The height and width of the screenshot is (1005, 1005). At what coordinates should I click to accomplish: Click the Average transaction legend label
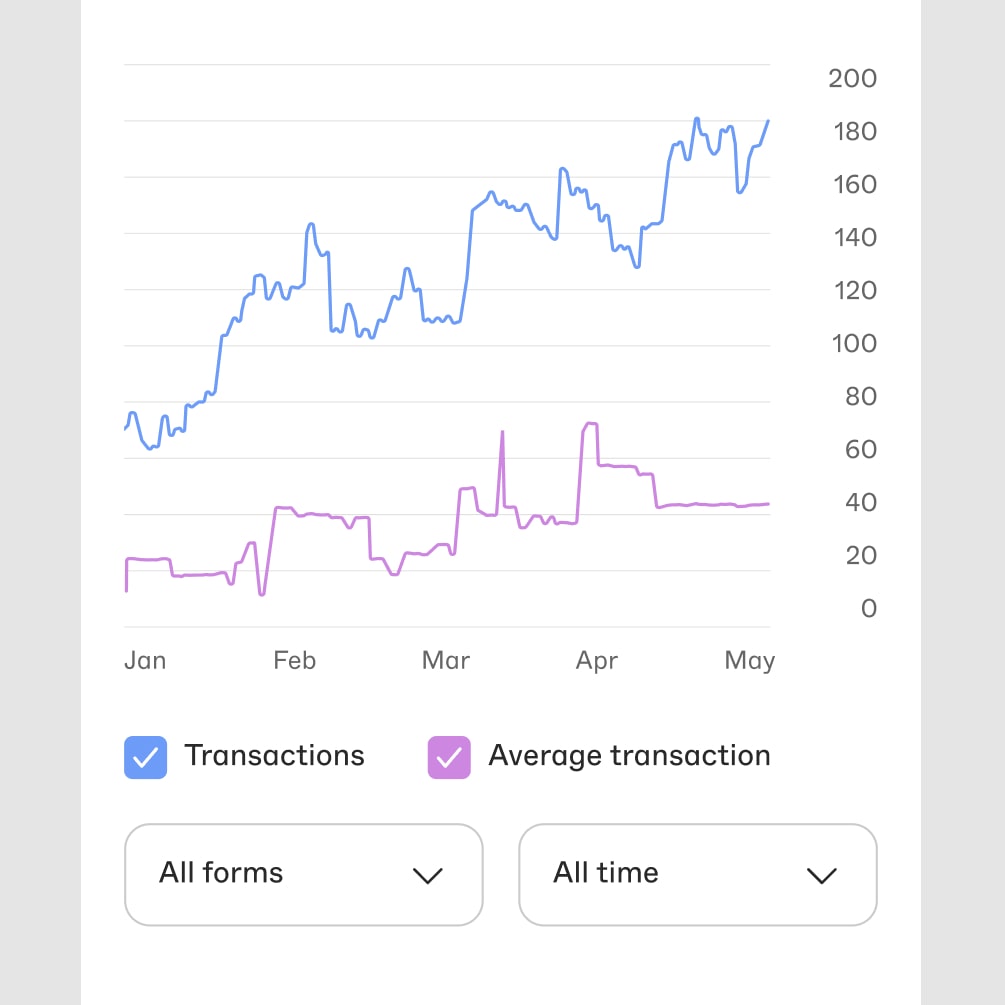pyautogui.click(x=629, y=756)
